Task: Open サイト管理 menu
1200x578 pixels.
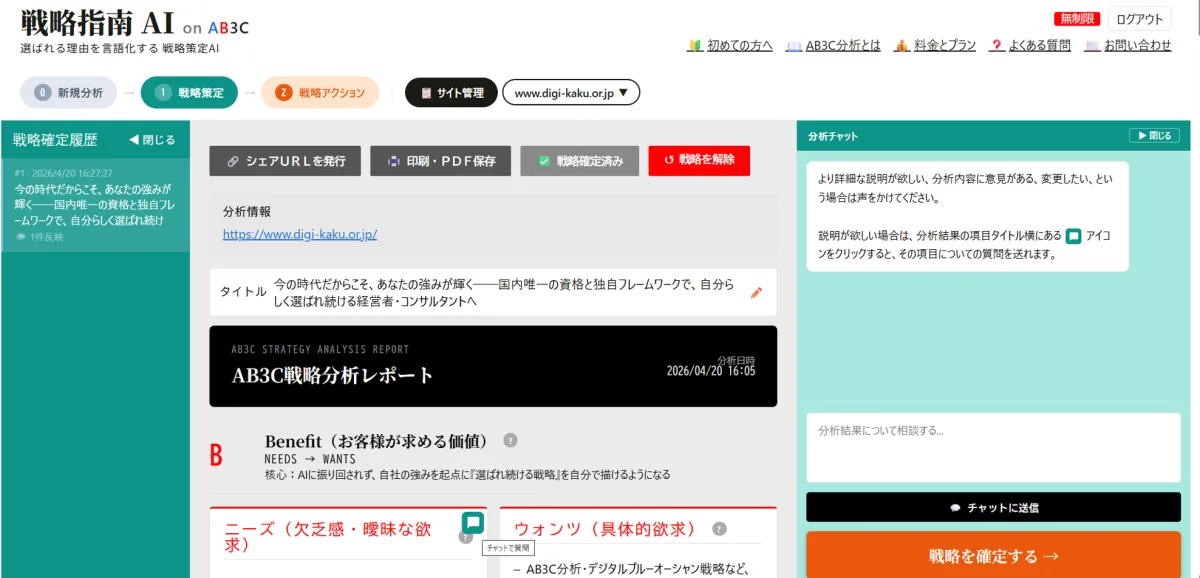Action: point(451,93)
